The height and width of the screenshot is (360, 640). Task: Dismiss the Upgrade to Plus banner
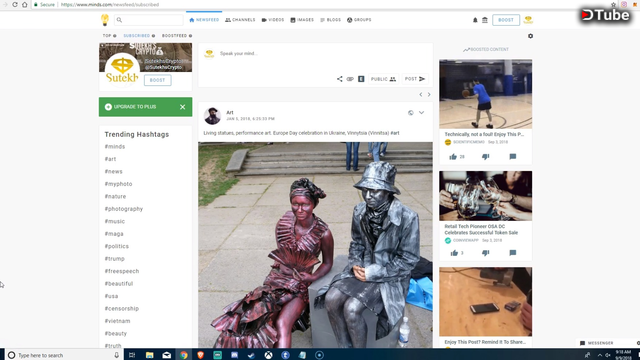coord(182,107)
